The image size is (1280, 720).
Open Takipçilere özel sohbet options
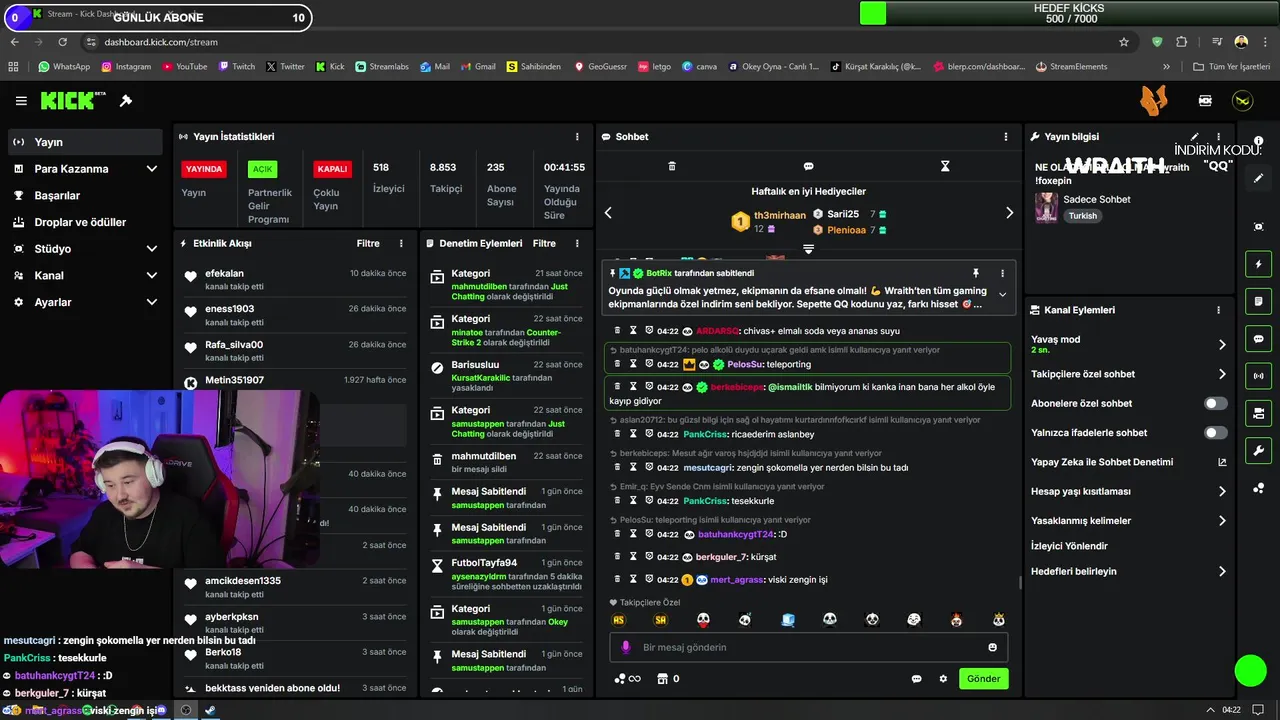[1128, 374]
